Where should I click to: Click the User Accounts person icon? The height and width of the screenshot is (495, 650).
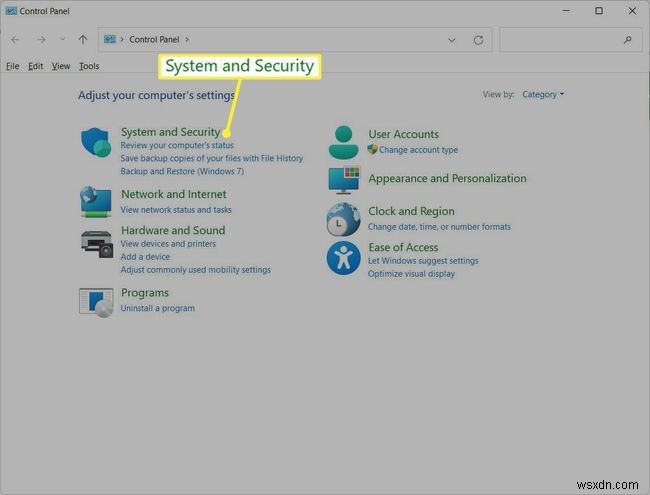[343, 143]
